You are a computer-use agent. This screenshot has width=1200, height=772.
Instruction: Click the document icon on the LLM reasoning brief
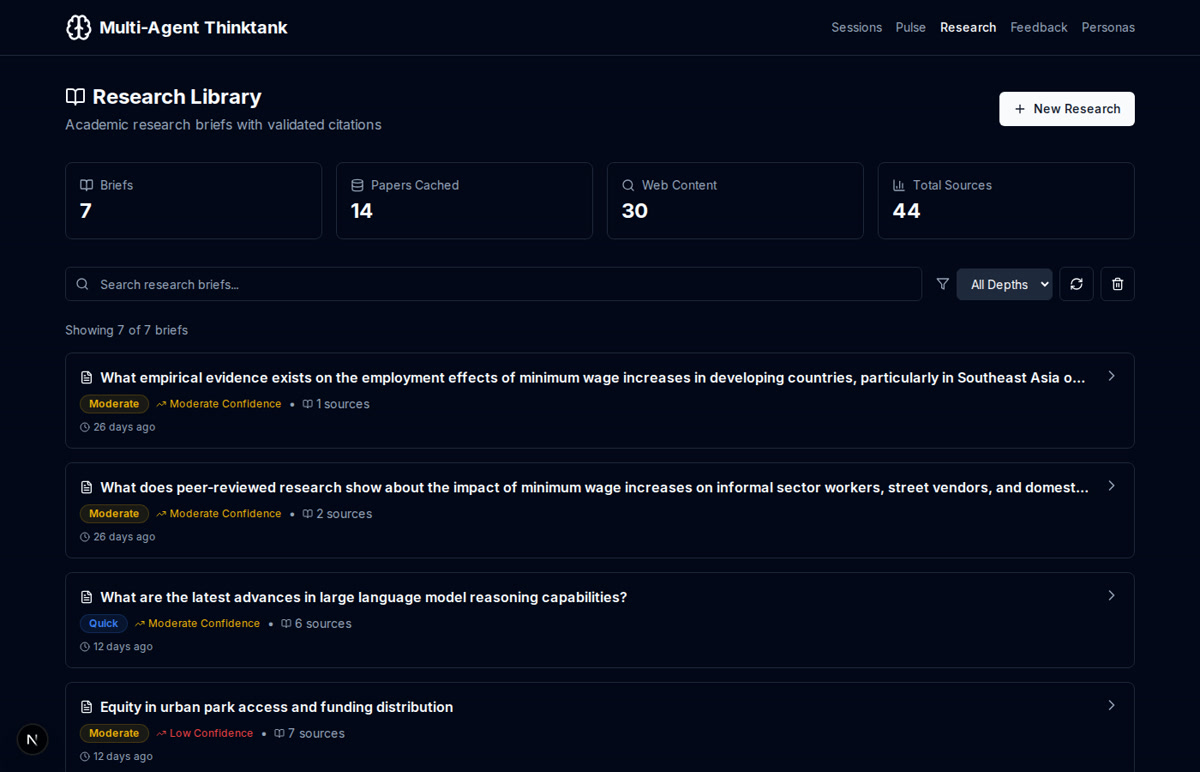[x=86, y=596]
